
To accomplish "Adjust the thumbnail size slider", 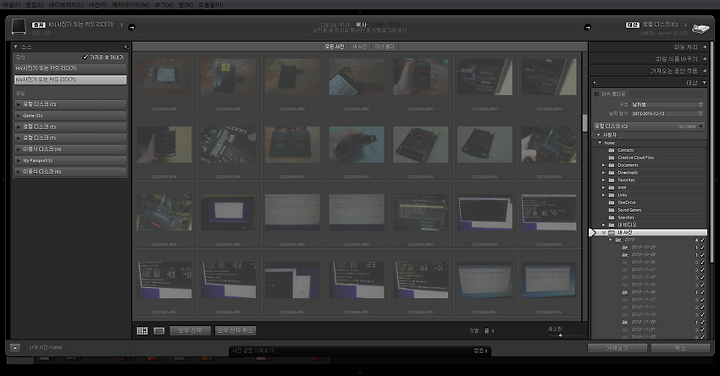I will (560, 335).
